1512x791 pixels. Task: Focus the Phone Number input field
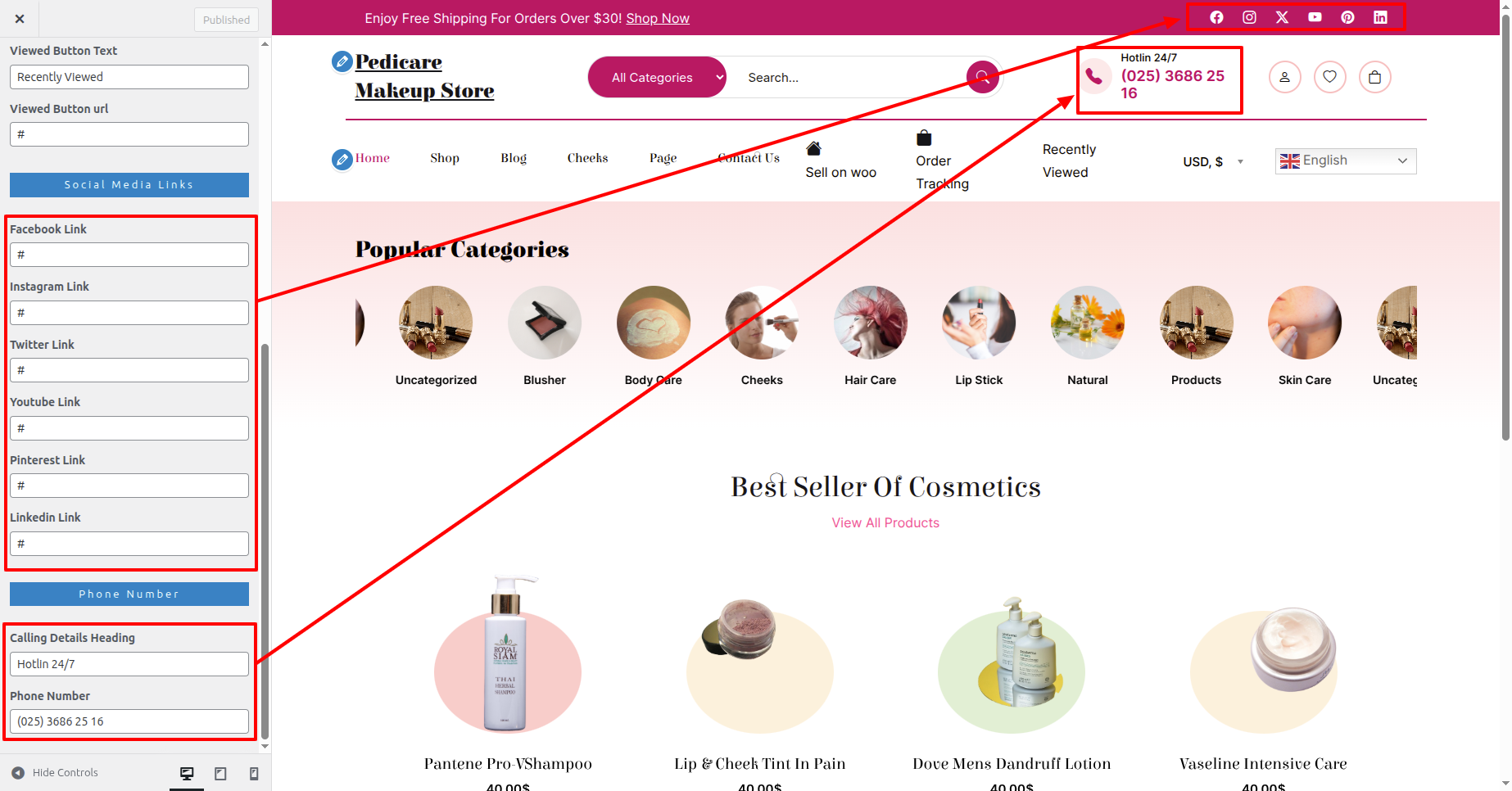coord(129,721)
